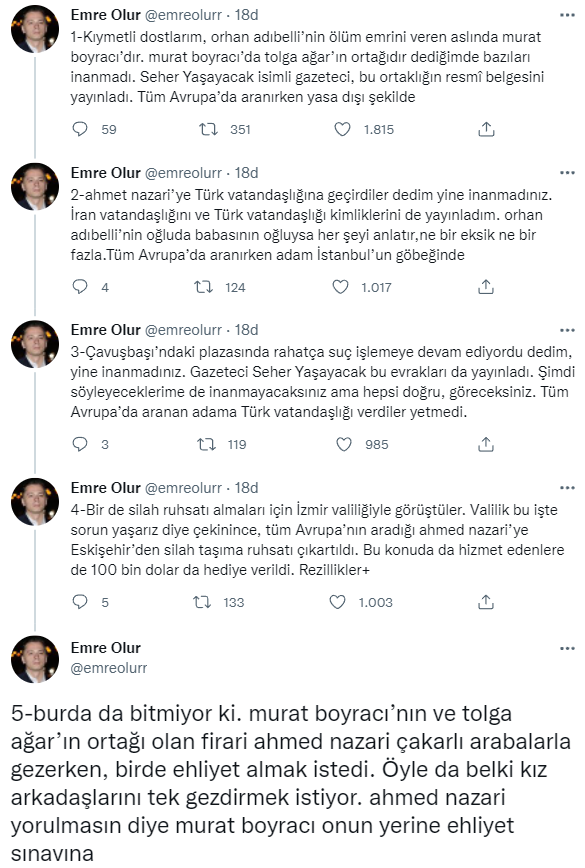Viewport: 585px width, 868px height.
Task: Select the reply icon on tweet 2
Action: pos(78,285)
